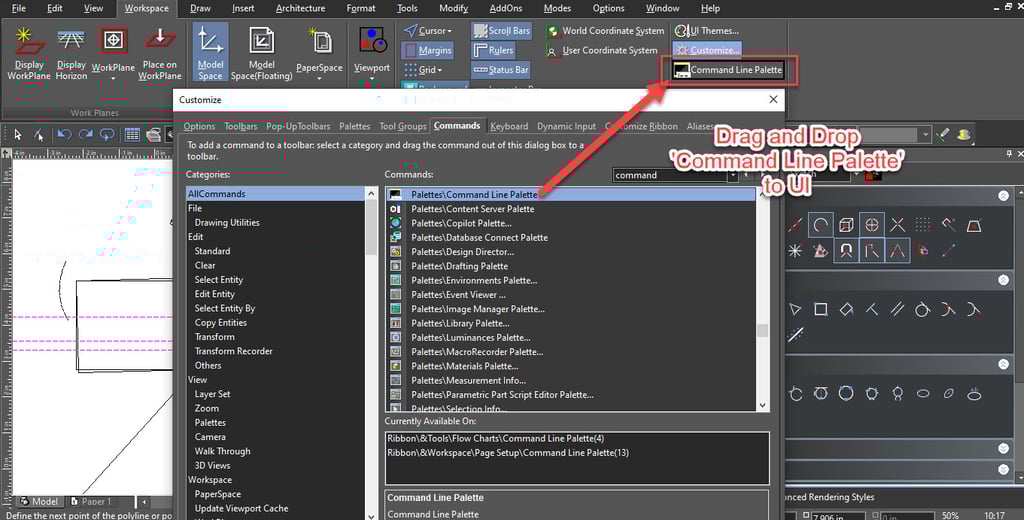Click the 3D cube icon in palette

click(x=846, y=225)
